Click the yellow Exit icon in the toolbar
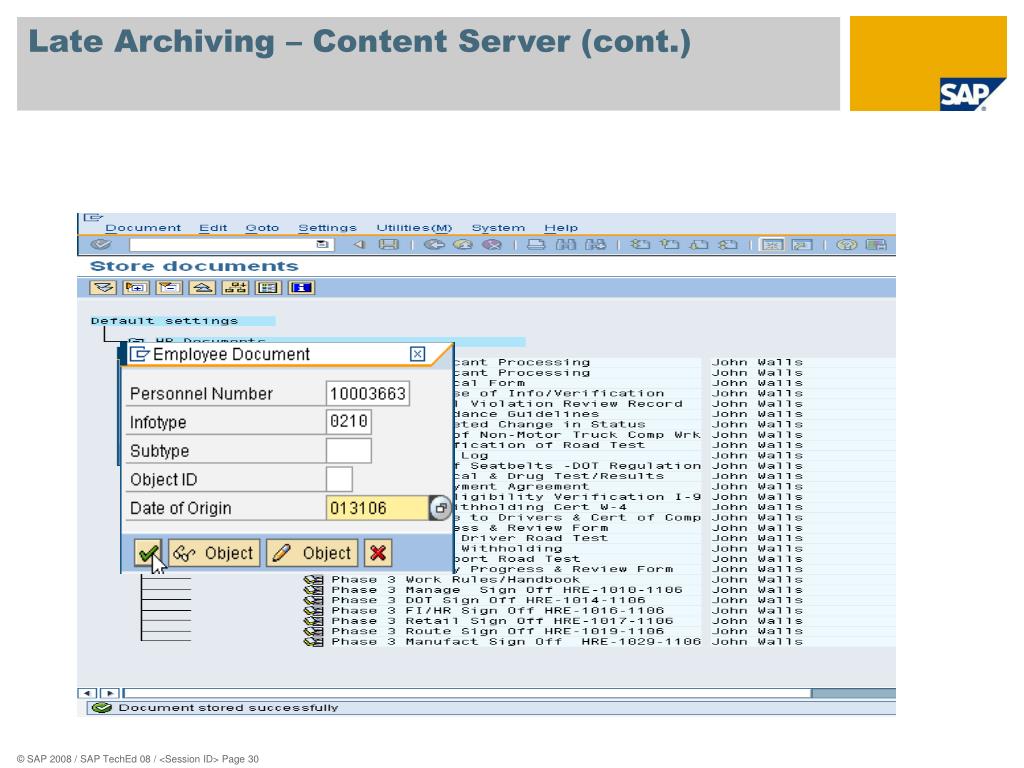This screenshot has width=1024, height=768. (462, 245)
